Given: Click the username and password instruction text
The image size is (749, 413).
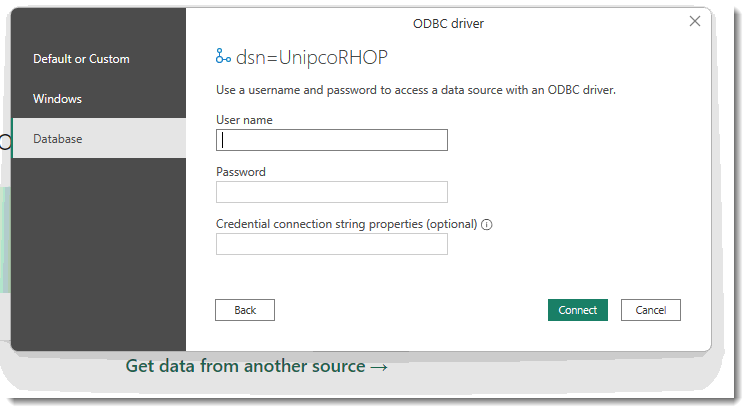Looking at the screenshot, I should (x=415, y=90).
